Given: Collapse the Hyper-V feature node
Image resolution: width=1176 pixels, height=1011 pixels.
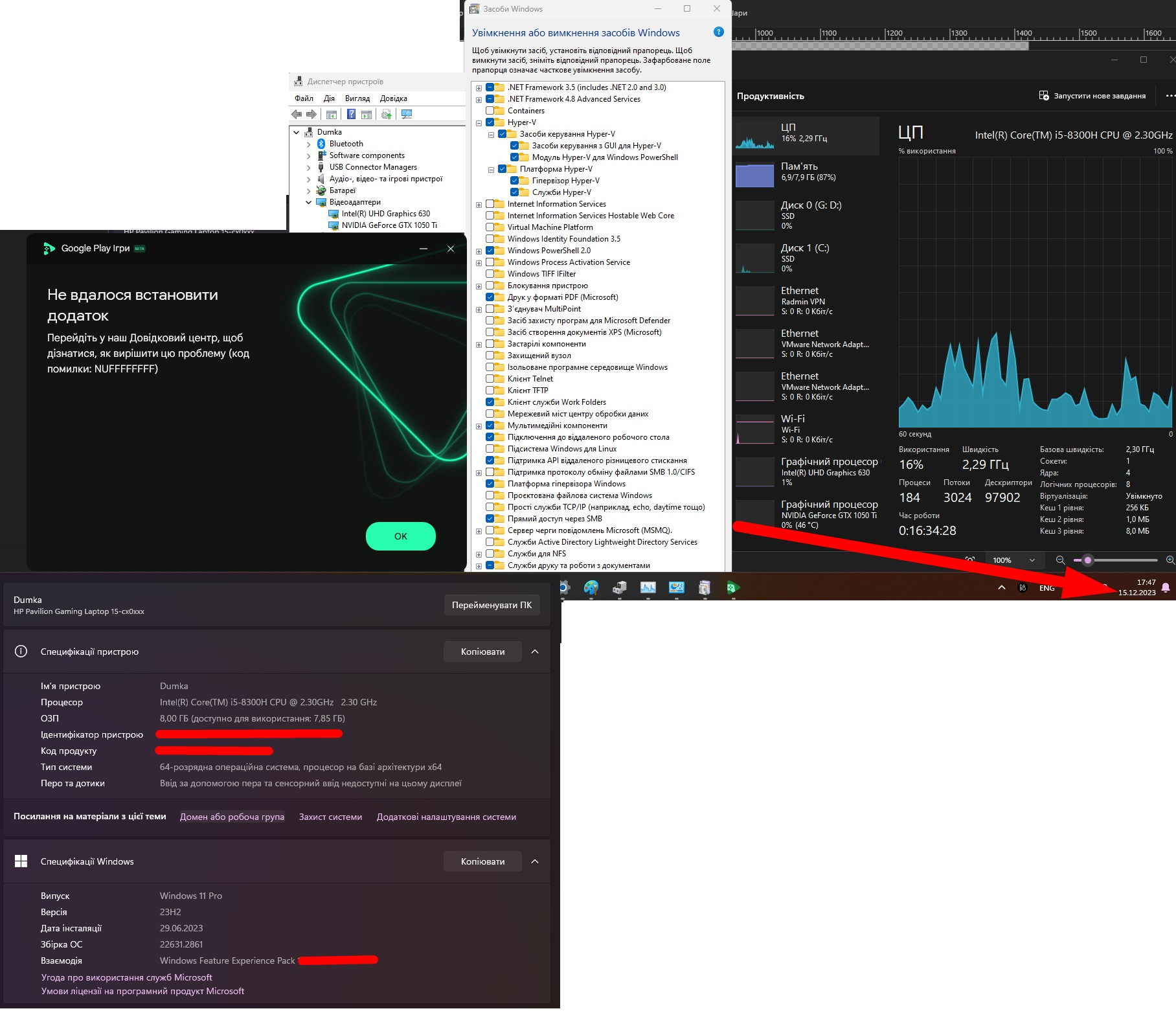Looking at the screenshot, I should pyautogui.click(x=479, y=123).
